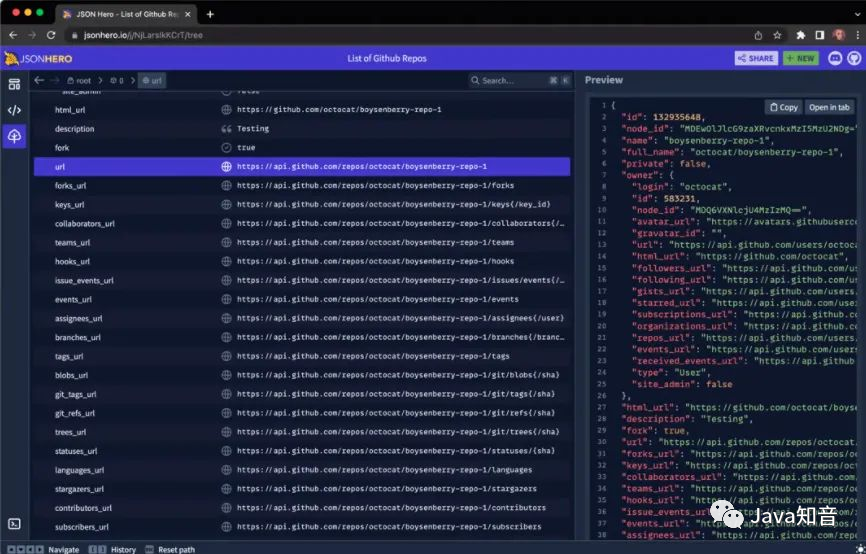This screenshot has height=554, width=866.
Task: Select the blobs_url tree row
Action: [302, 375]
